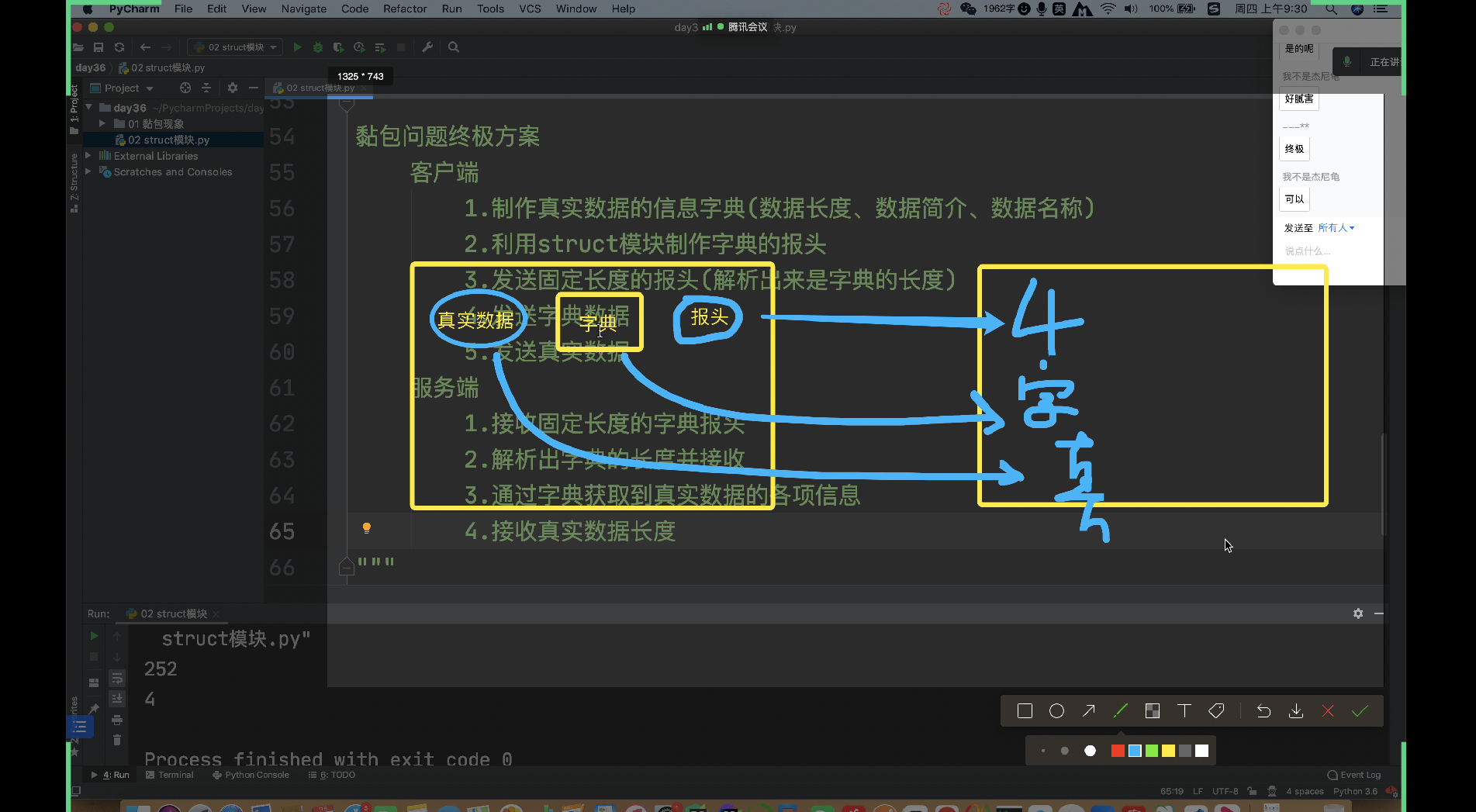Select the green pen drawing tool

click(1120, 711)
